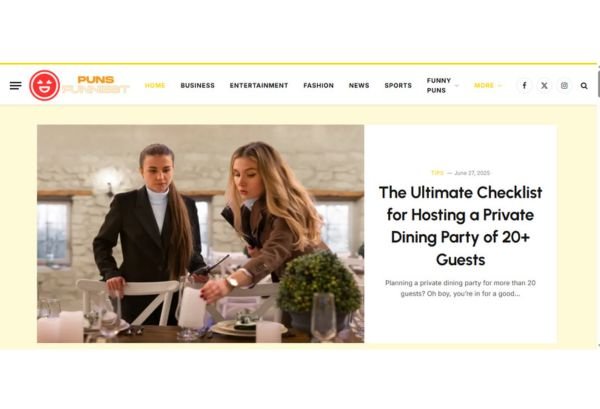Screen dimensions: 600x409
Task: Open the featured image of two women
Action: tap(201, 233)
